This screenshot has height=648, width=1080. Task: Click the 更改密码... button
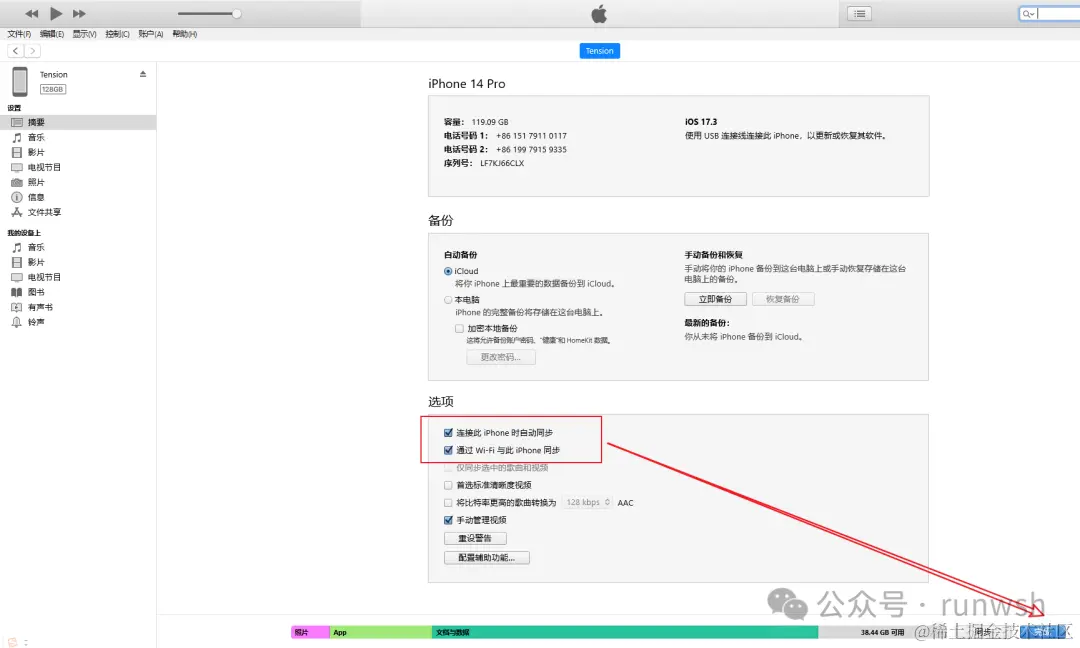point(501,357)
